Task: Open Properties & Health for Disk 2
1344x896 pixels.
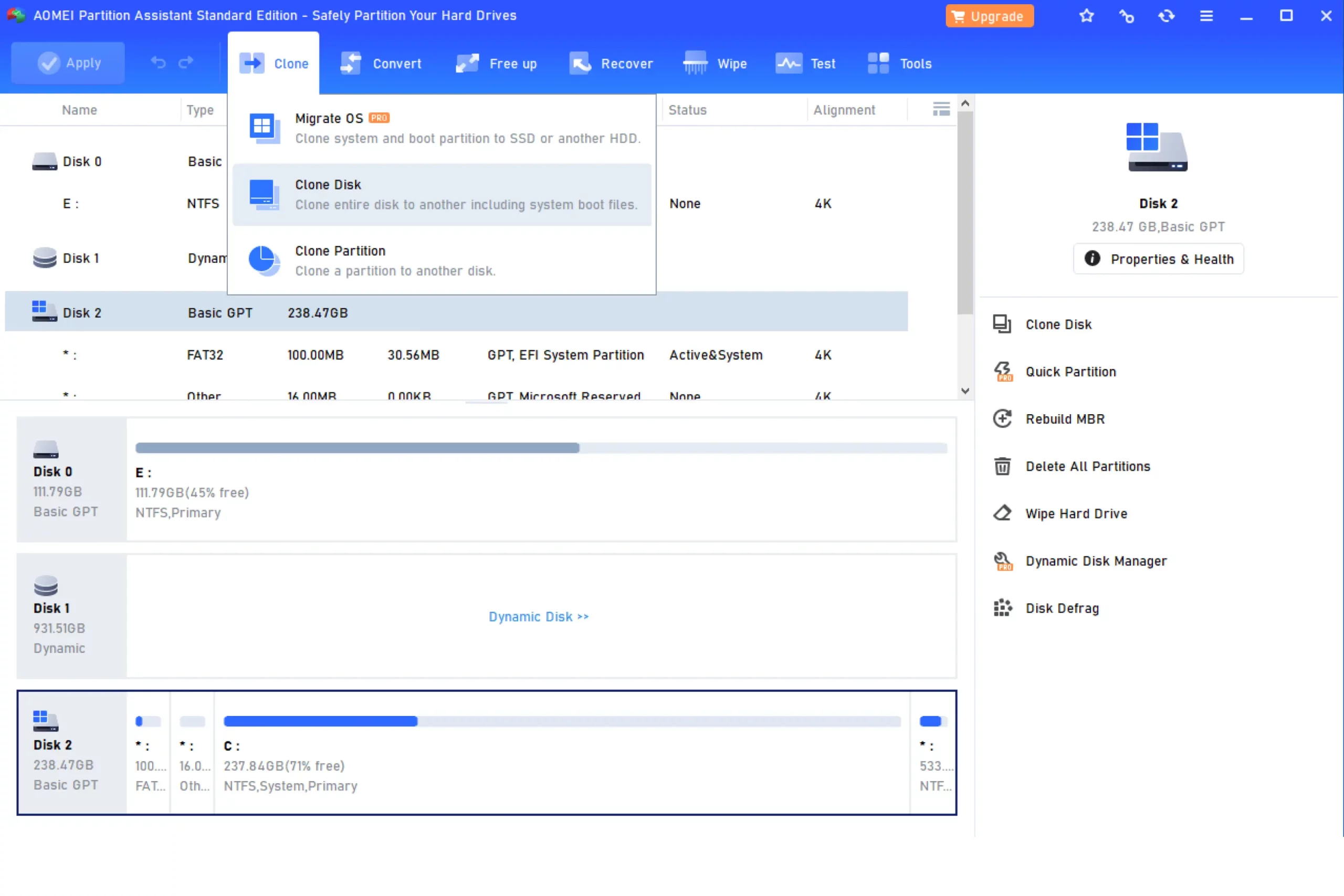Action: click(x=1158, y=259)
